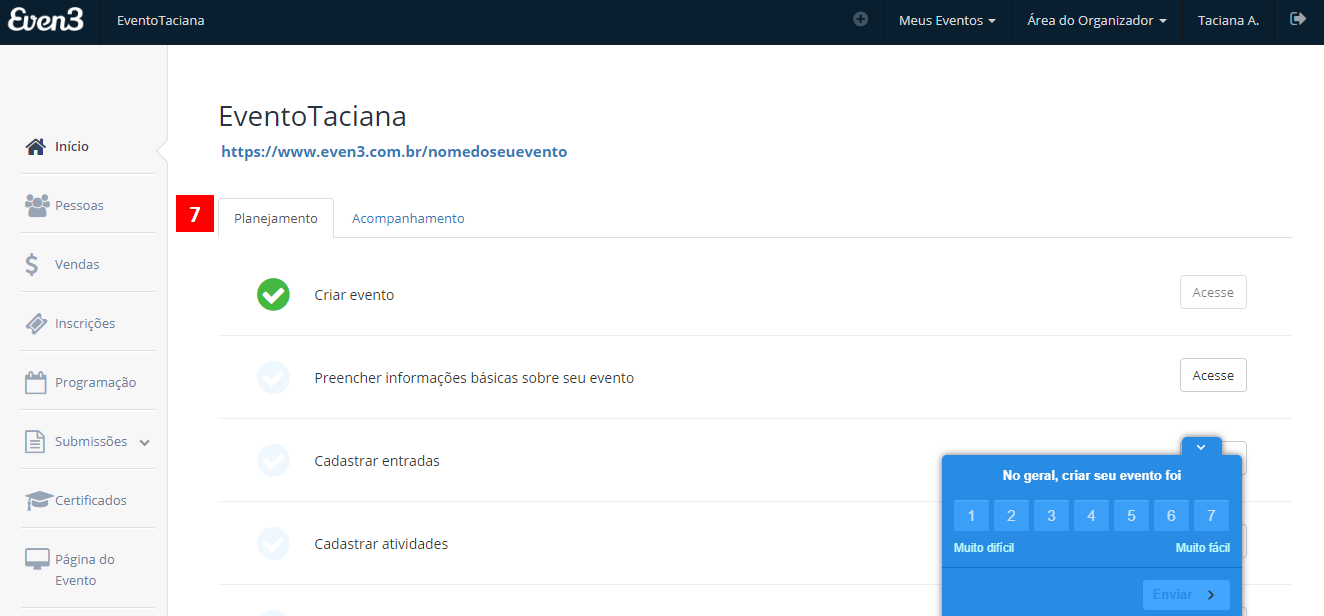This screenshot has width=1324, height=616.
Task: Select the Planejamento tab
Action: [x=276, y=217]
